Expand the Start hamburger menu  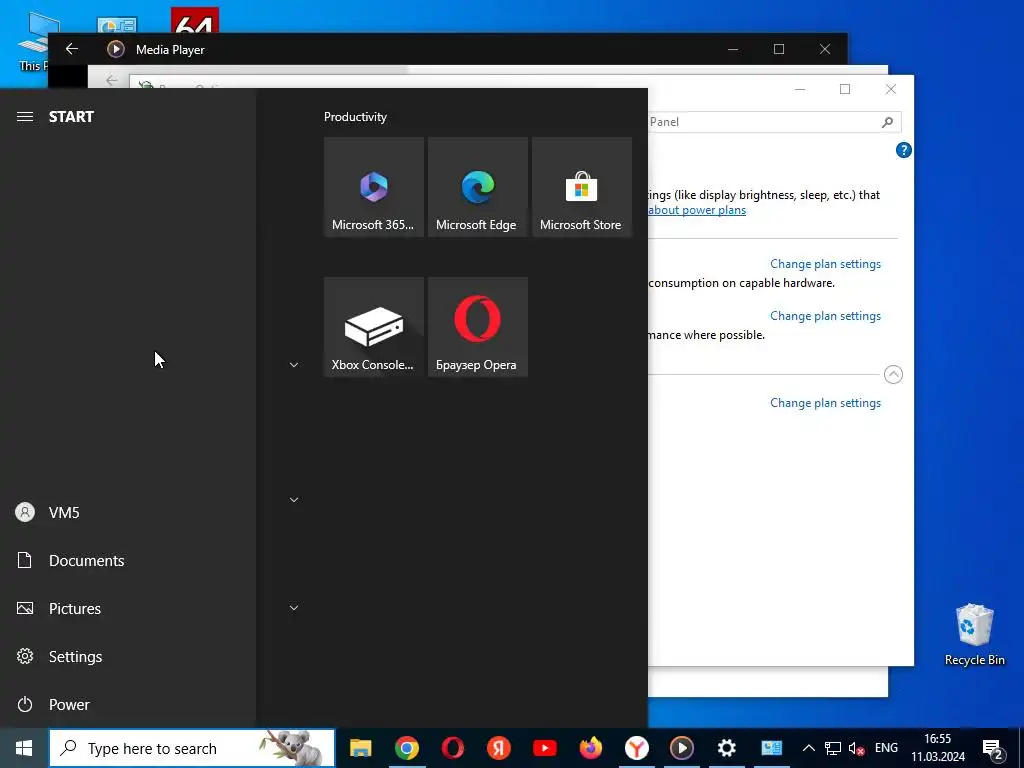pyautogui.click(x=25, y=117)
